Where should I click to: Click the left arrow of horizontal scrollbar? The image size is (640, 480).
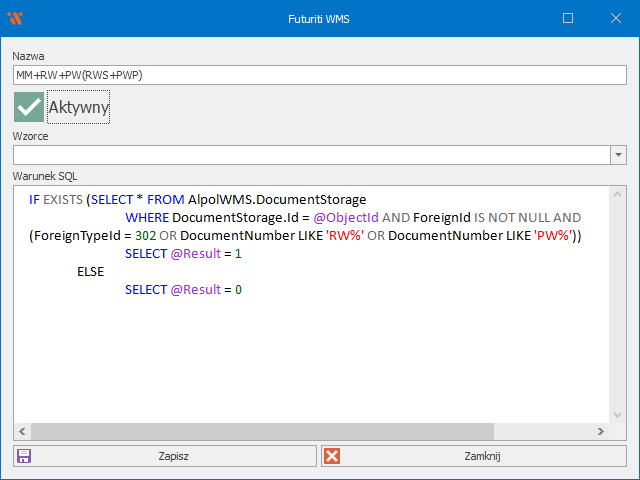(x=22, y=431)
